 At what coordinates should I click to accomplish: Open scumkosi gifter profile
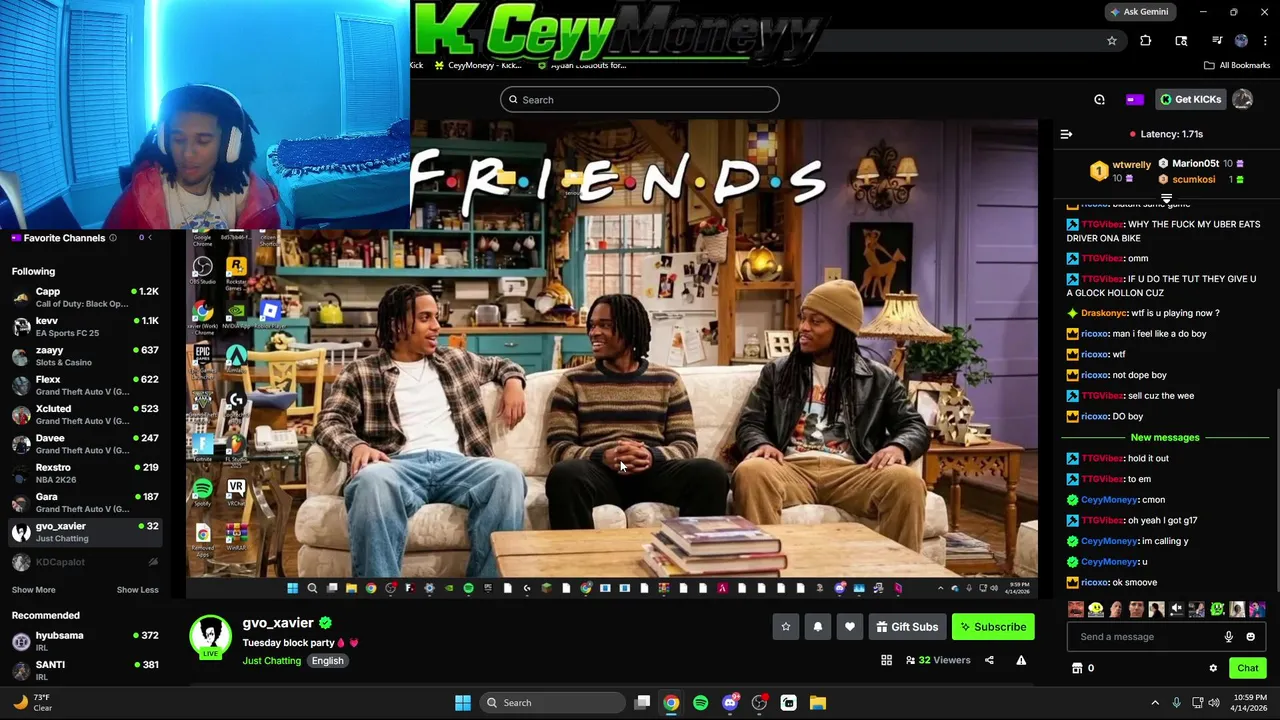pyautogui.click(x=1193, y=179)
